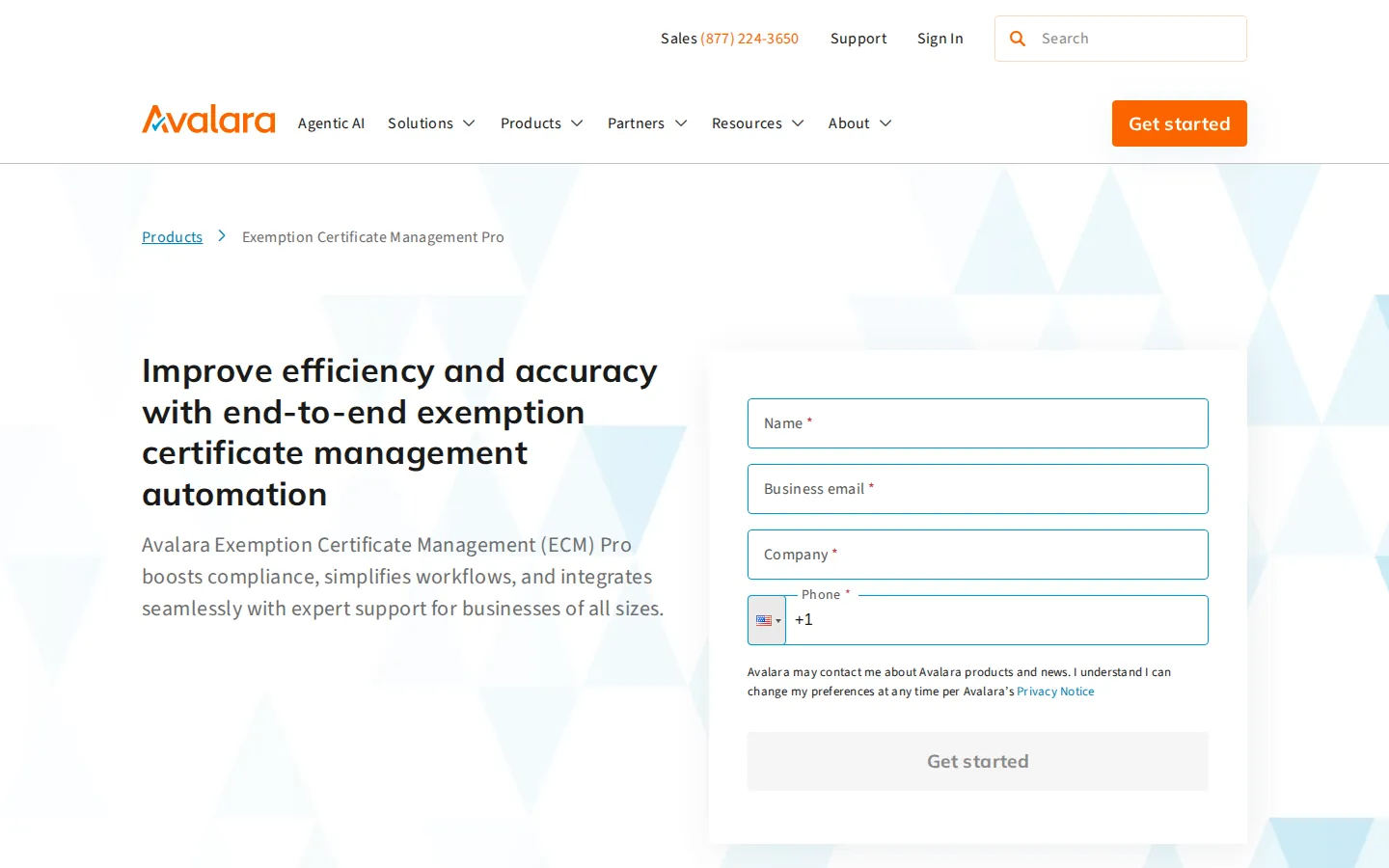Click the 'Exemption Certificate Management Pro' breadcrumb text
This screenshot has height=868, width=1389.
tap(373, 237)
